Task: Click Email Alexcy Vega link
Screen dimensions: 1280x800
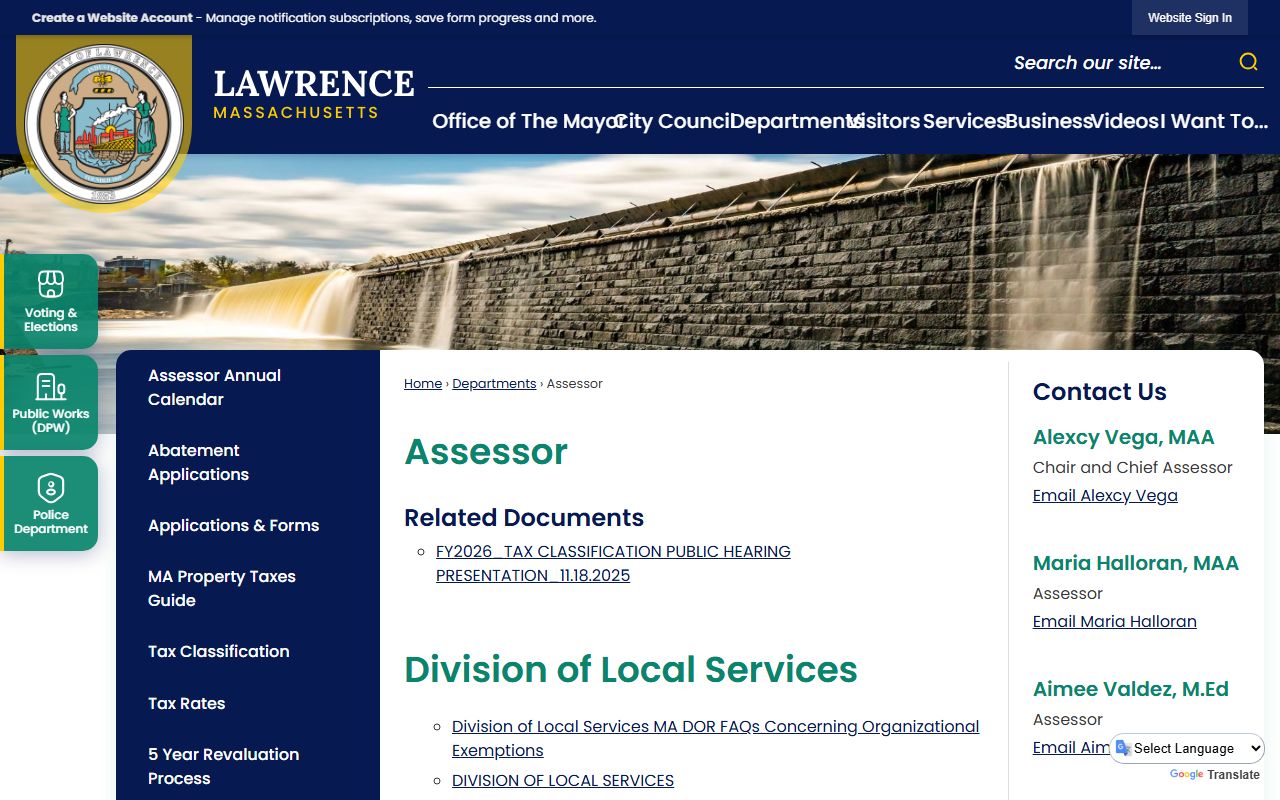Action: click(x=1105, y=496)
